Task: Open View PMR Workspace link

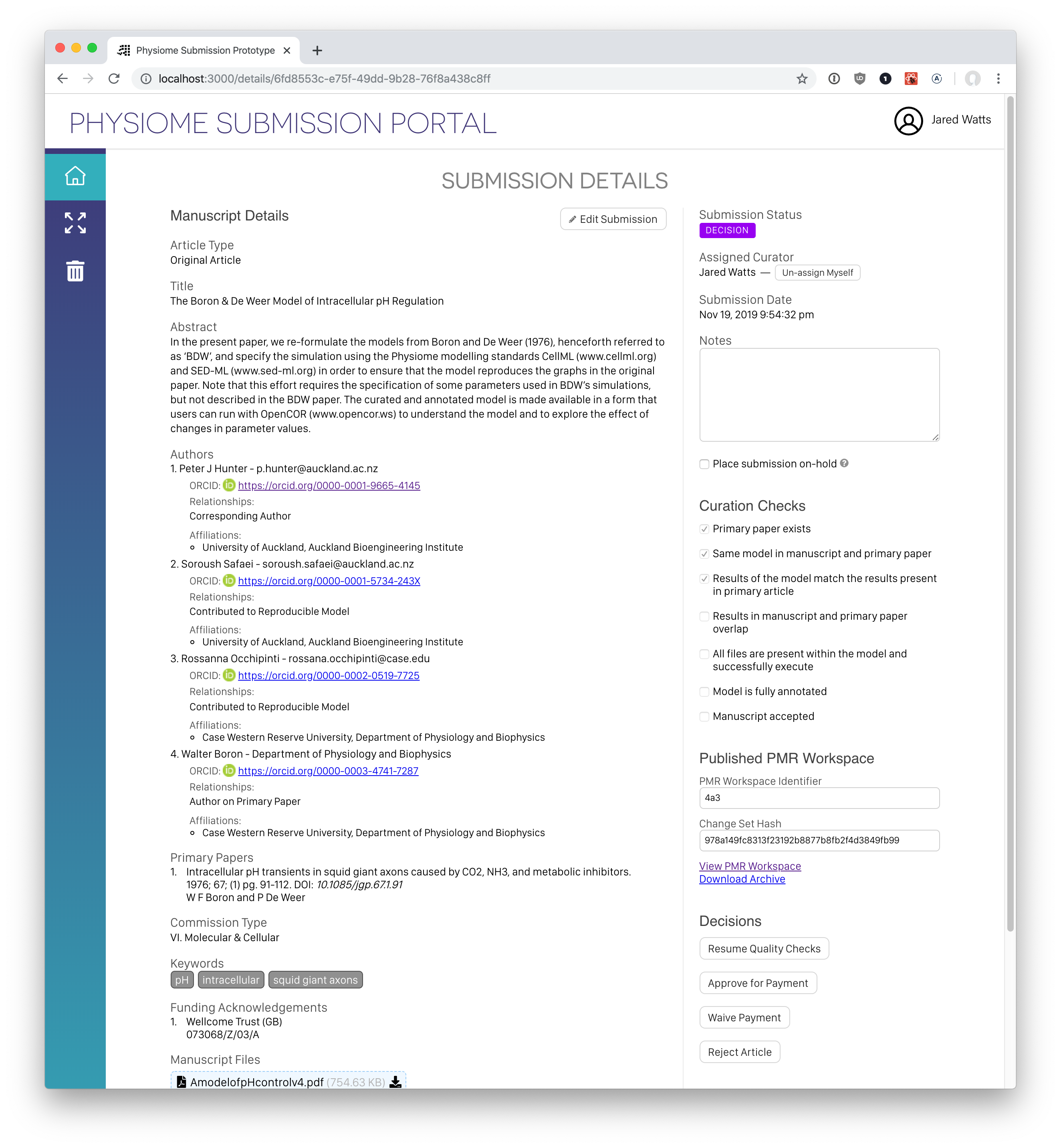Action: tap(750, 866)
